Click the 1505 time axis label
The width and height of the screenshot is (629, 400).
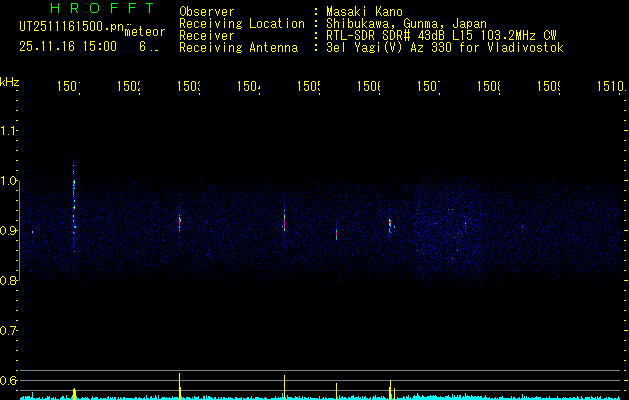tap(309, 86)
